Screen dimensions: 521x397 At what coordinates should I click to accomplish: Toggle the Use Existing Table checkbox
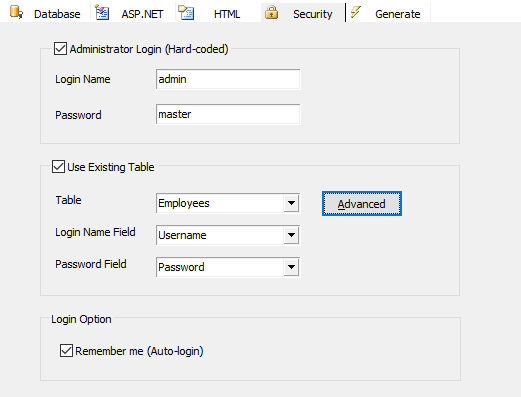click(58, 167)
